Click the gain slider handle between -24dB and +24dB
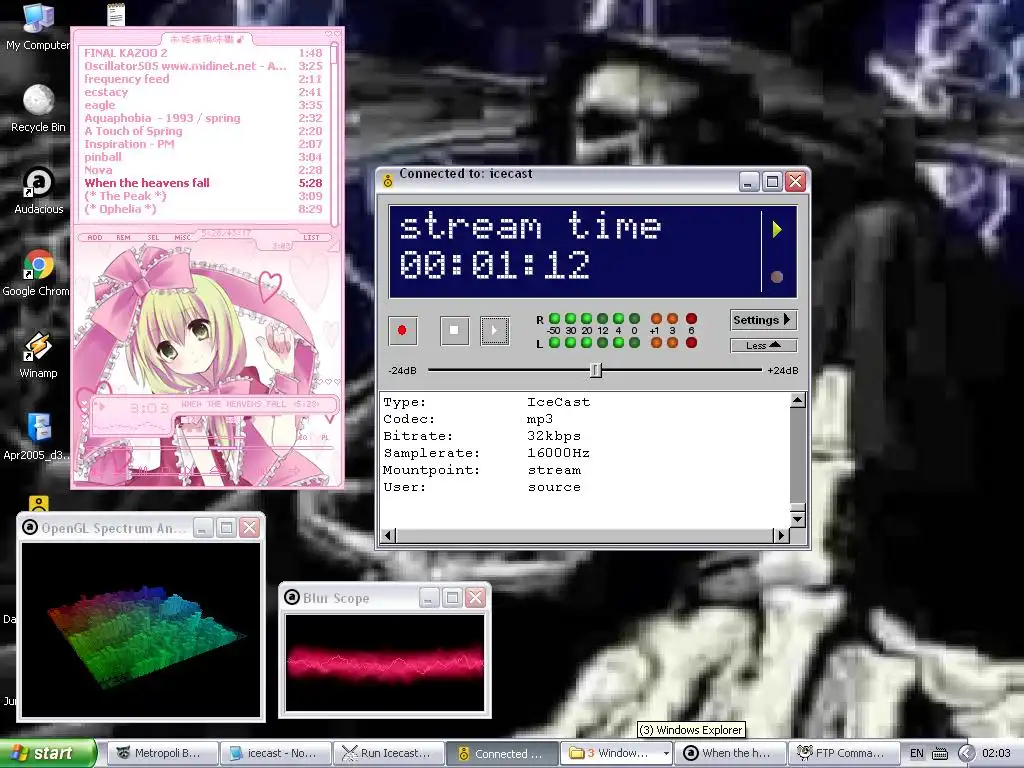 pyautogui.click(x=596, y=370)
